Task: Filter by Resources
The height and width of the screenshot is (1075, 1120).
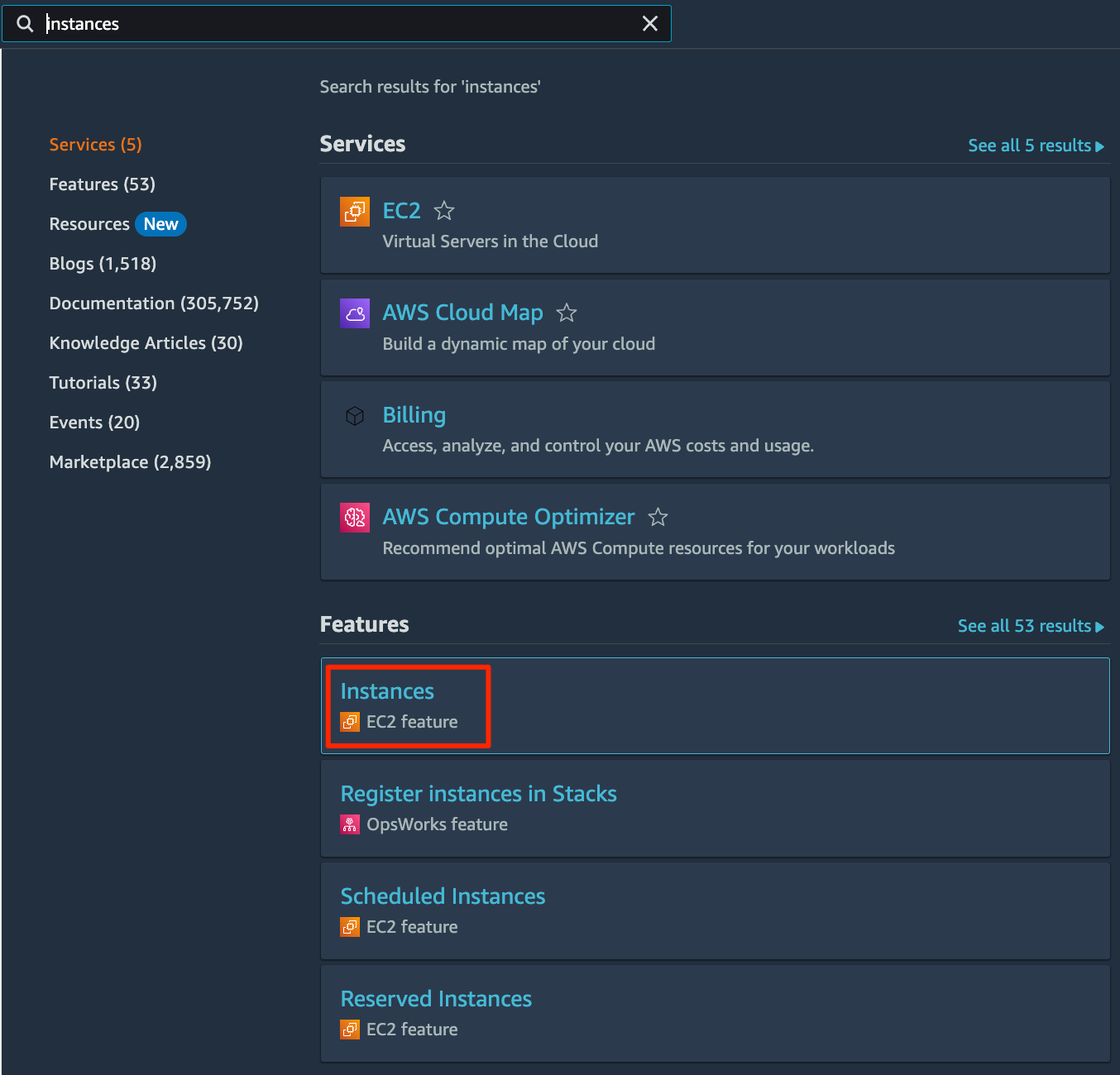Action: (x=89, y=224)
